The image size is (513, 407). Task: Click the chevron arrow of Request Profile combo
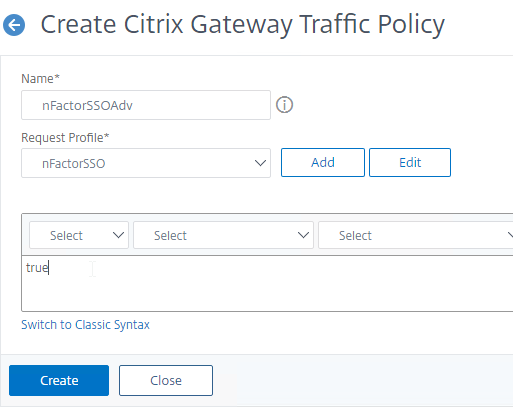[x=260, y=163]
